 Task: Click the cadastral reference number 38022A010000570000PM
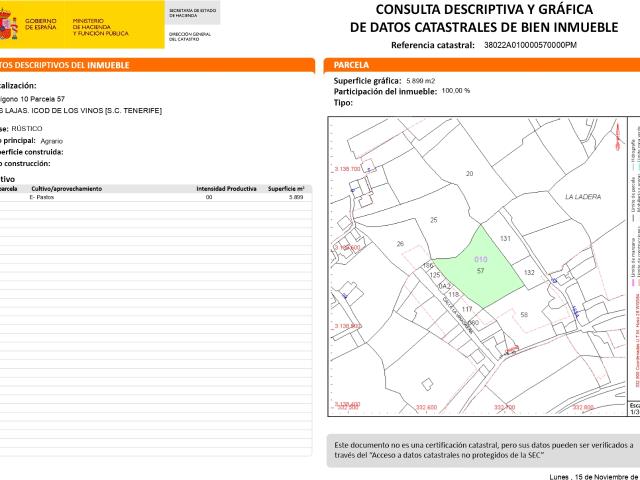(529, 45)
